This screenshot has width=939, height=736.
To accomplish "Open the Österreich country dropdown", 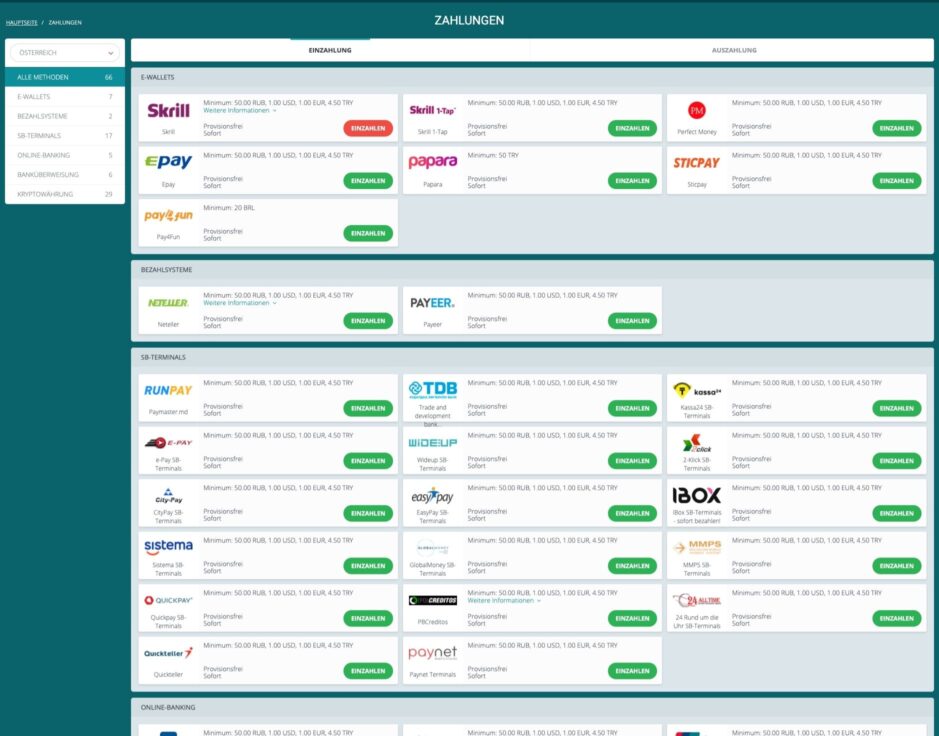I will point(65,53).
